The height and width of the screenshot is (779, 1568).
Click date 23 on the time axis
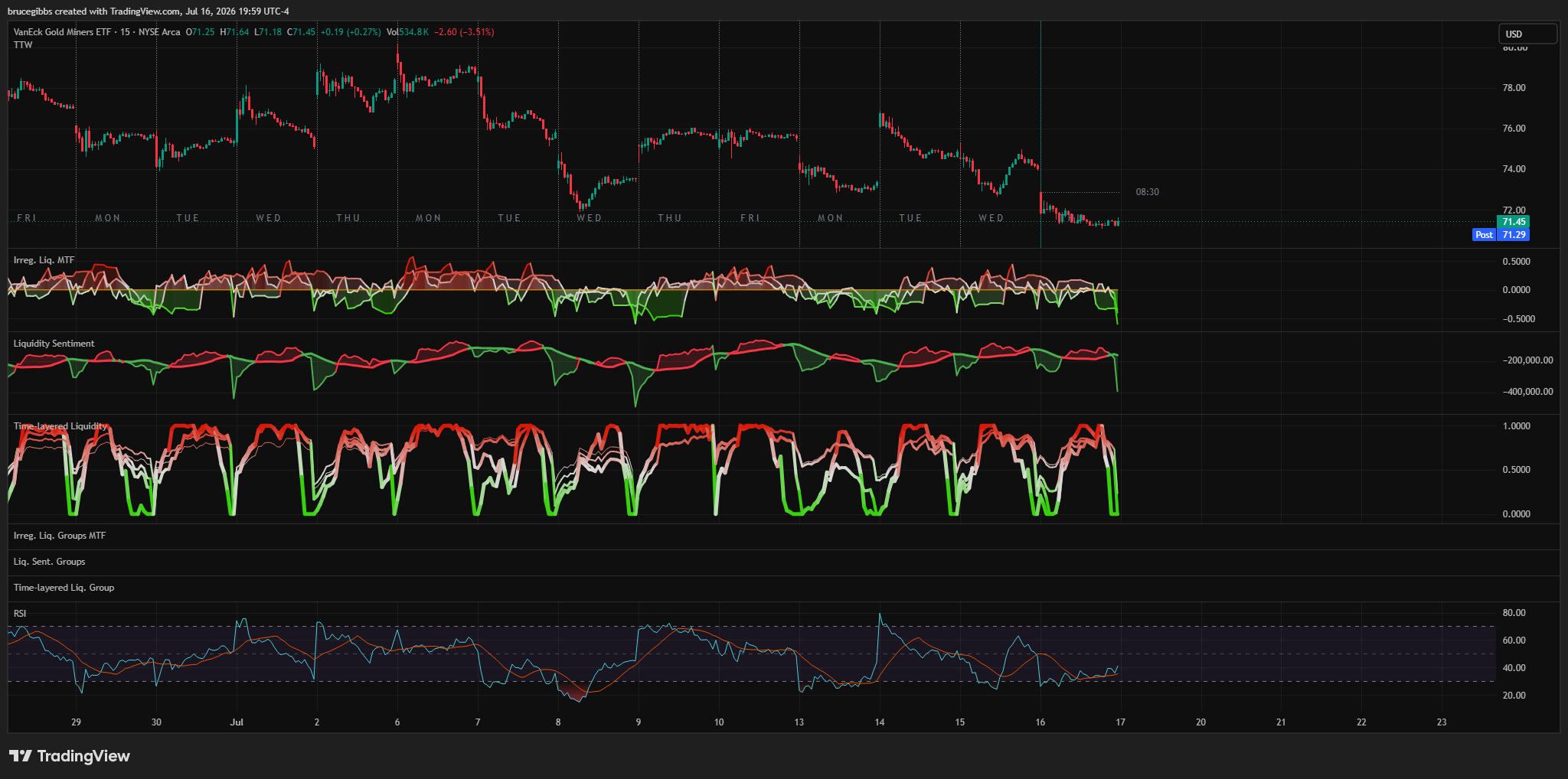click(1442, 722)
